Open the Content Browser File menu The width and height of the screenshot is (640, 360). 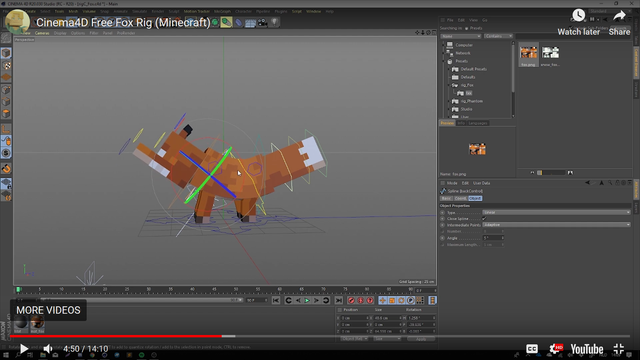click(450, 20)
